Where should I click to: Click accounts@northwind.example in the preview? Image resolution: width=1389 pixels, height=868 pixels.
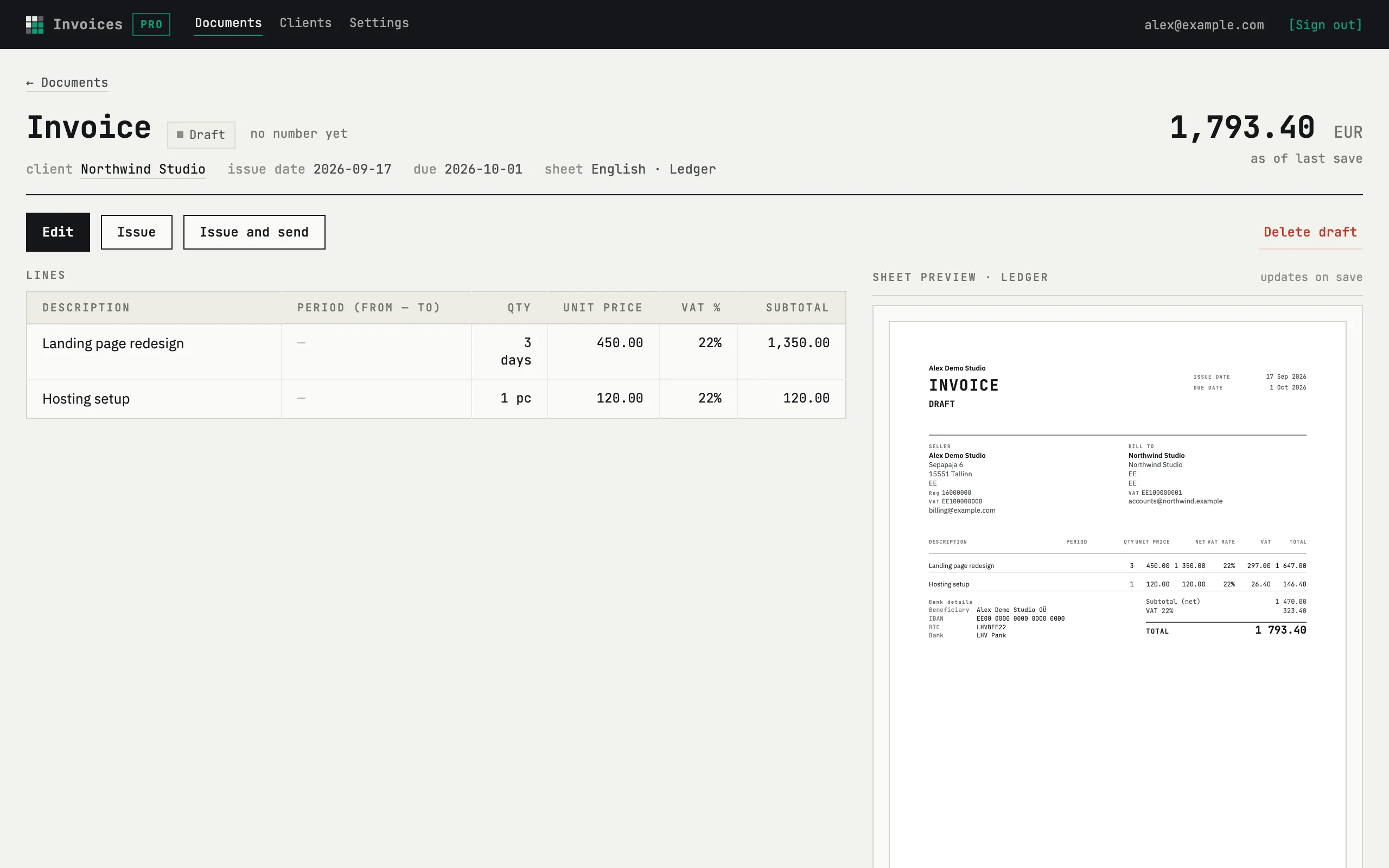pyautogui.click(x=1175, y=501)
